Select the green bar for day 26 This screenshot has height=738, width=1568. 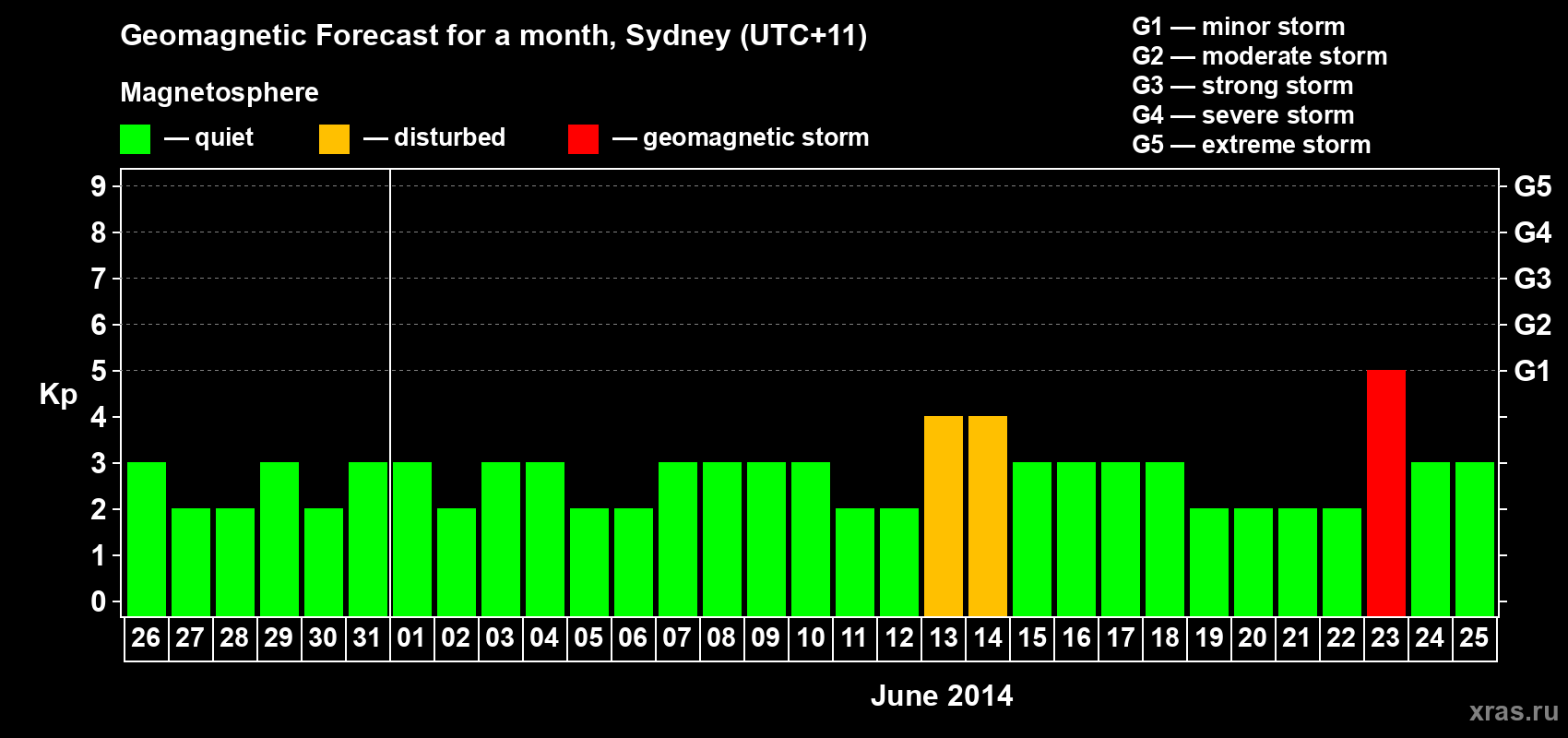[x=147, y=539]
